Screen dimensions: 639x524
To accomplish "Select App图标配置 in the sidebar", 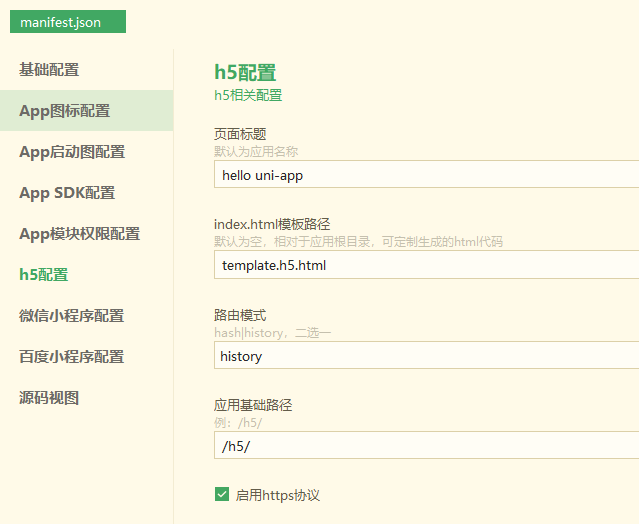I will [x=64, y=111].
